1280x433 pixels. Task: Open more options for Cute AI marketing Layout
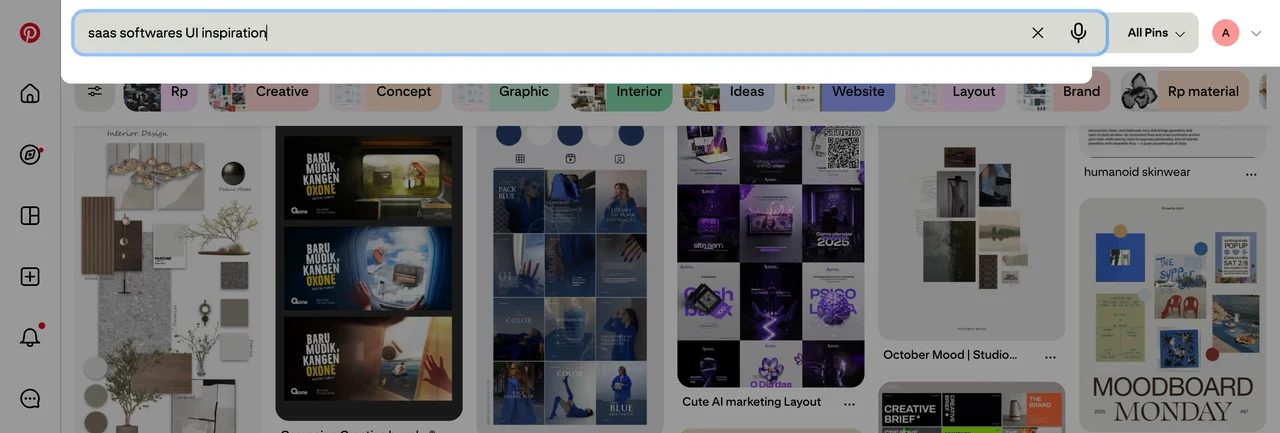tap(849, 404)
